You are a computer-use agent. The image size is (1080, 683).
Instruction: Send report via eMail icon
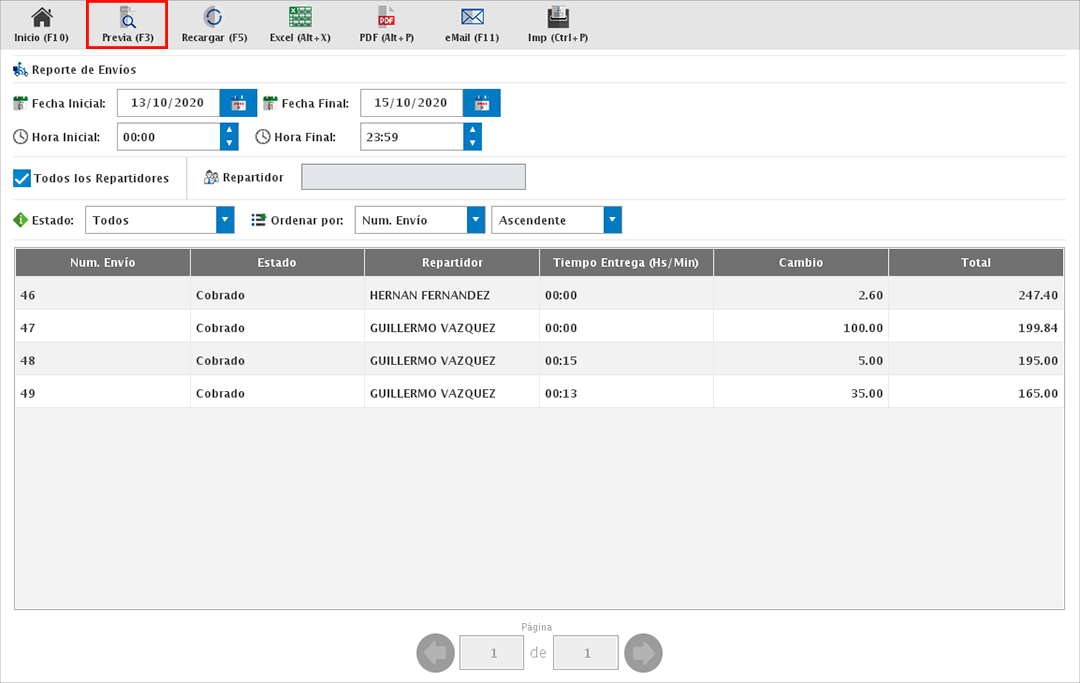[x=472, y=25]
